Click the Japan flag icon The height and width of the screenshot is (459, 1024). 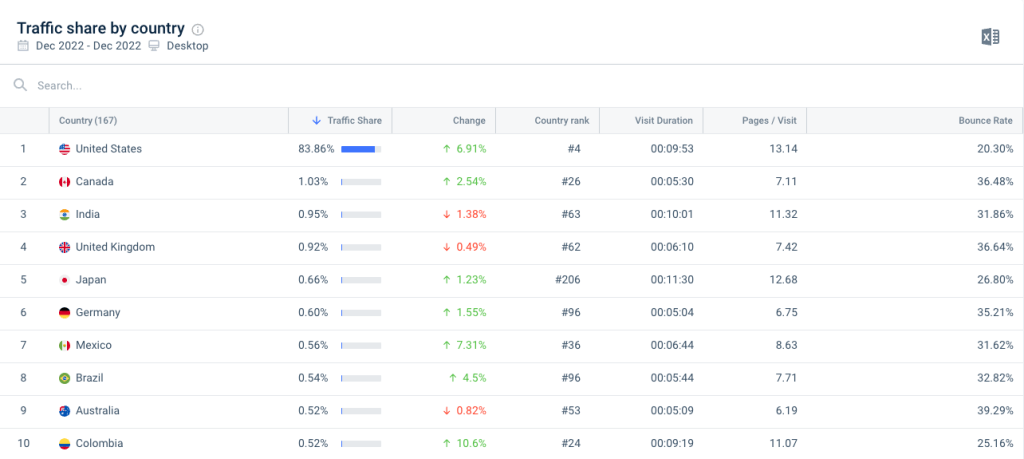pos(65,280)
